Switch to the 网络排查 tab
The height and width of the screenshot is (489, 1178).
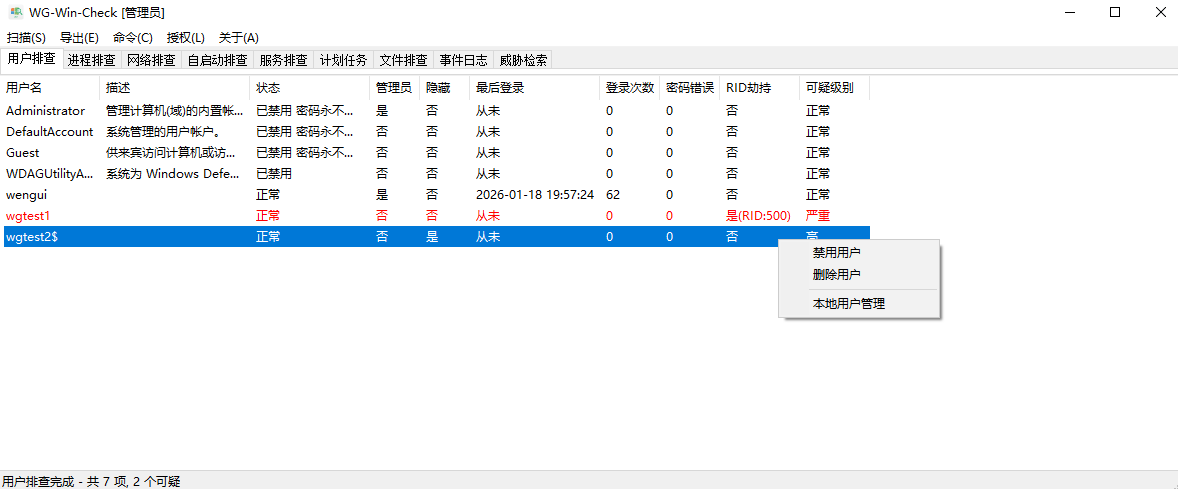pos(151,60)
